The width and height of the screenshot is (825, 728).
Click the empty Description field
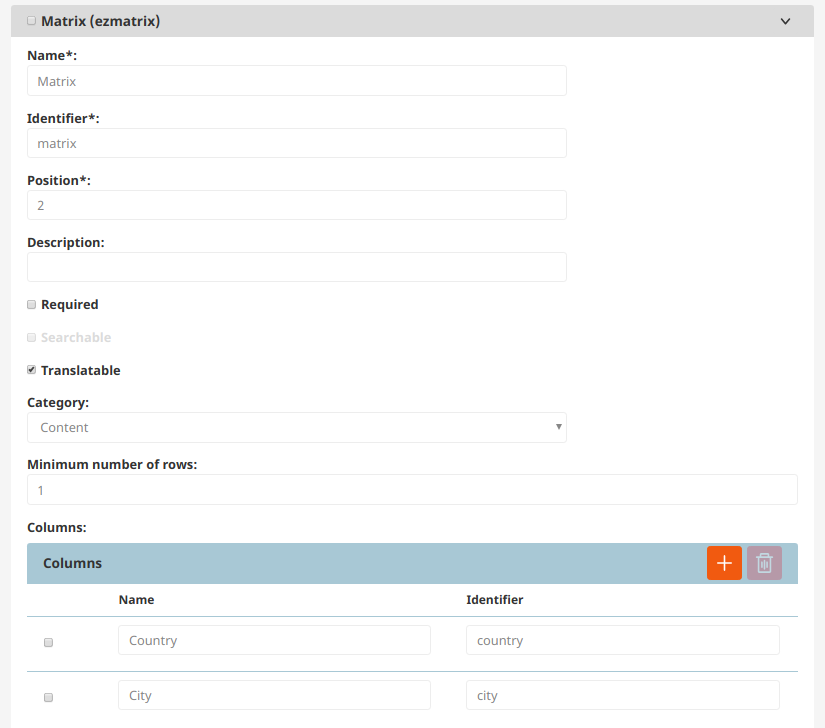296,267
